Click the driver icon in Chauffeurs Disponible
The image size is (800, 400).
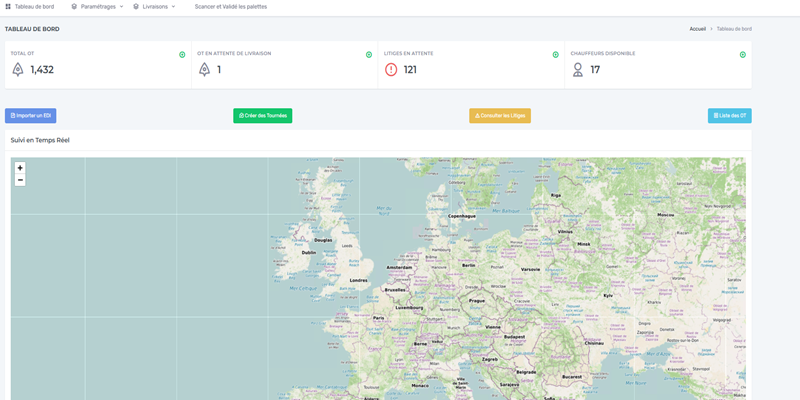(577, 70)
